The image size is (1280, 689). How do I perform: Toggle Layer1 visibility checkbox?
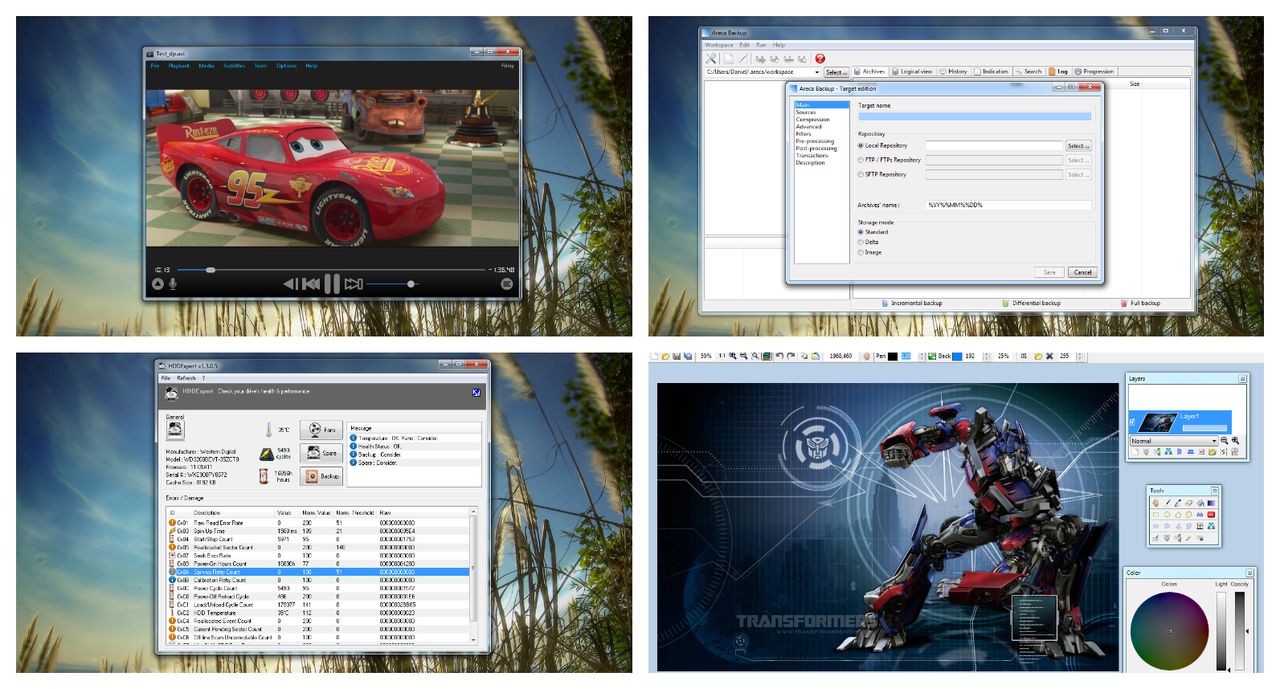coord(1132,422)
